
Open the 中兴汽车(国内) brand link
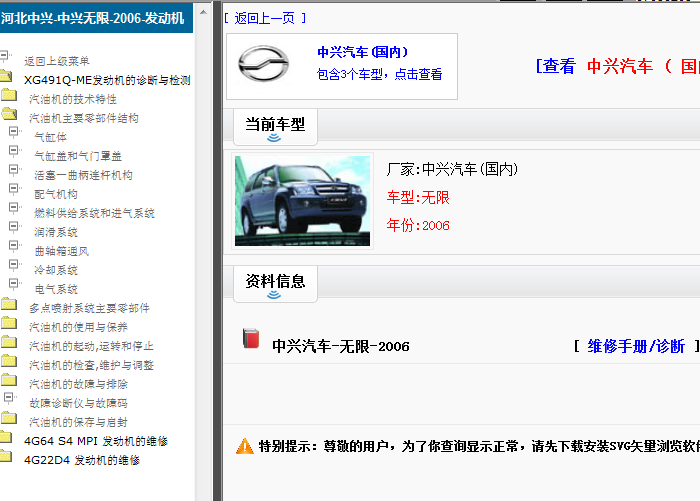click(362, 52)
